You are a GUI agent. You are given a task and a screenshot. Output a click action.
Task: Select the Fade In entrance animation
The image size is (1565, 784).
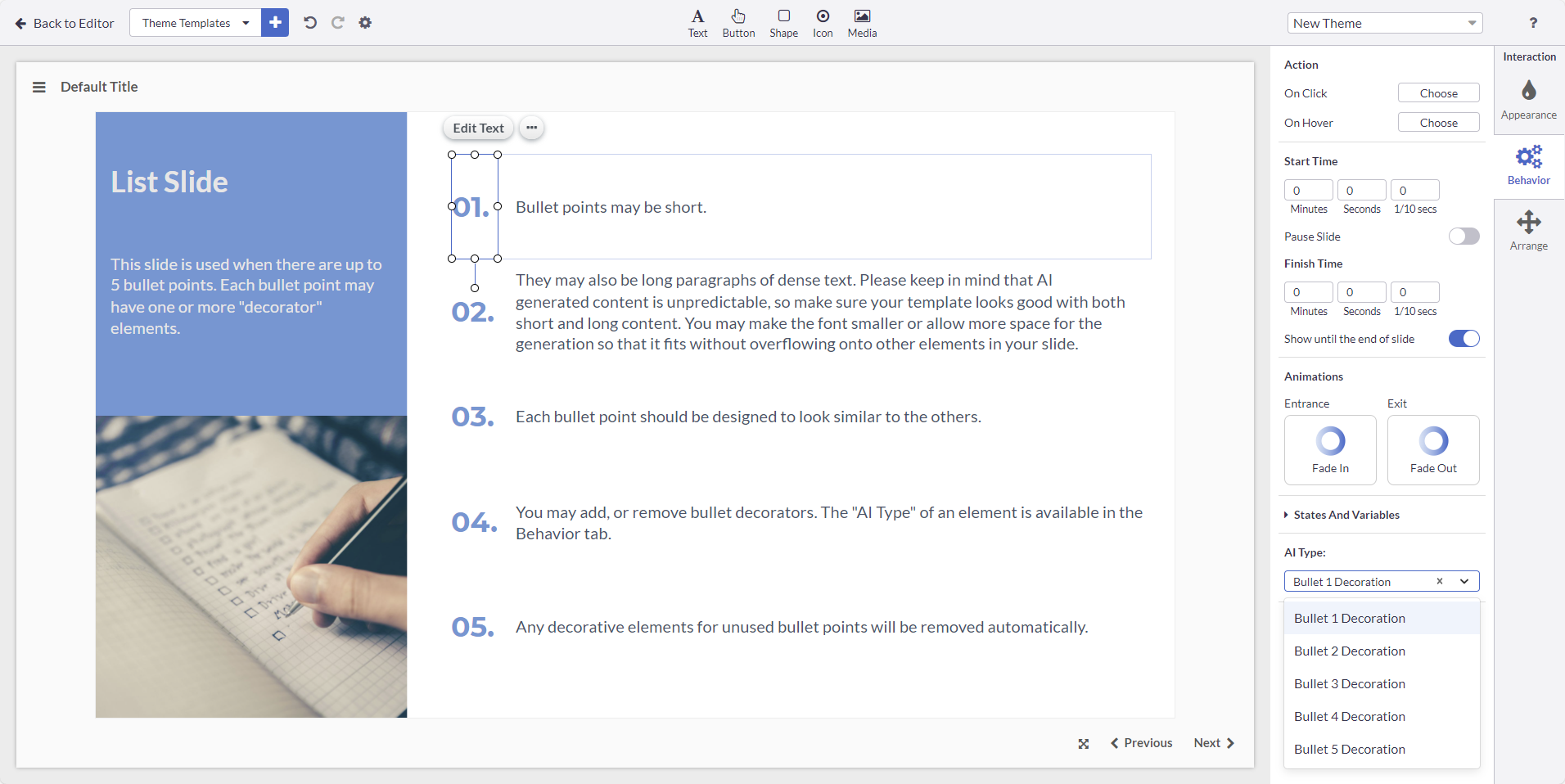[x=1329, y=449]
